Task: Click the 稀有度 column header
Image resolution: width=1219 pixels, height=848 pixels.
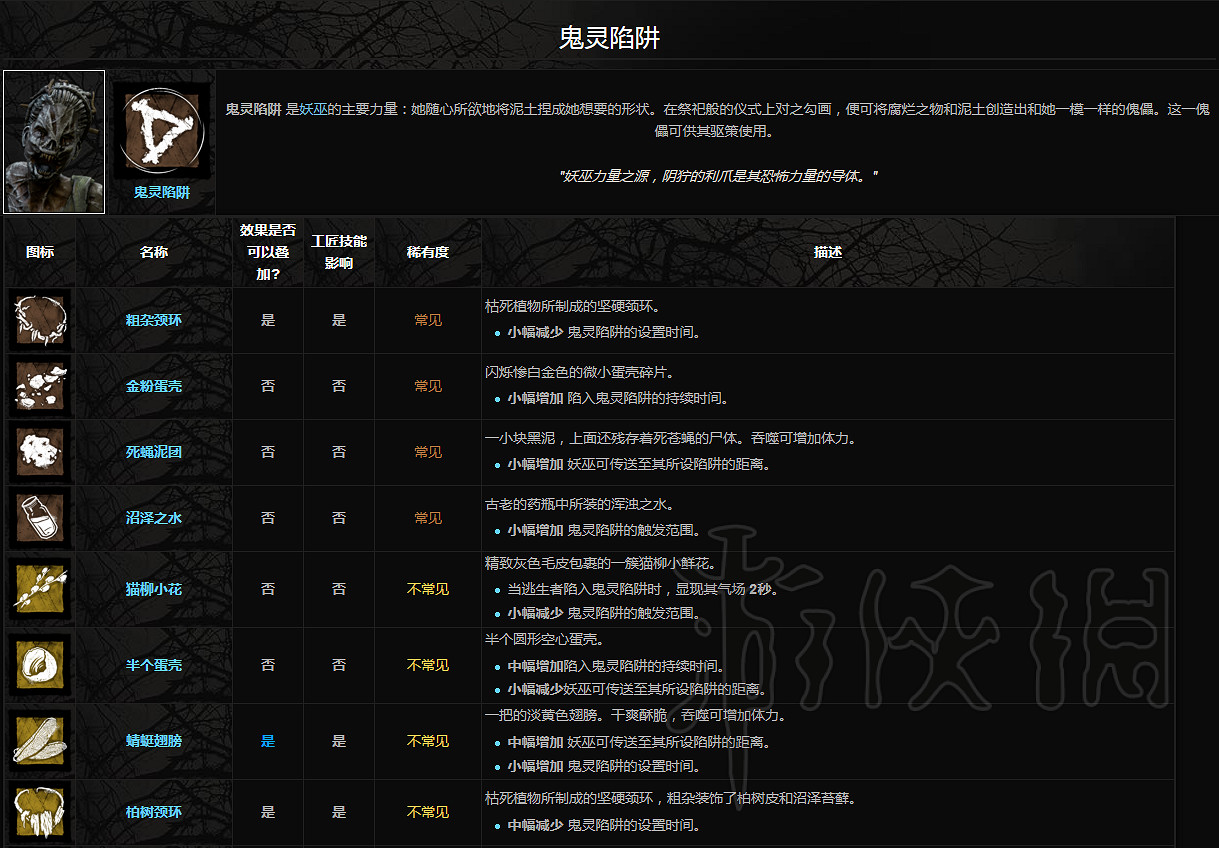Action: (x=427, y=252)
